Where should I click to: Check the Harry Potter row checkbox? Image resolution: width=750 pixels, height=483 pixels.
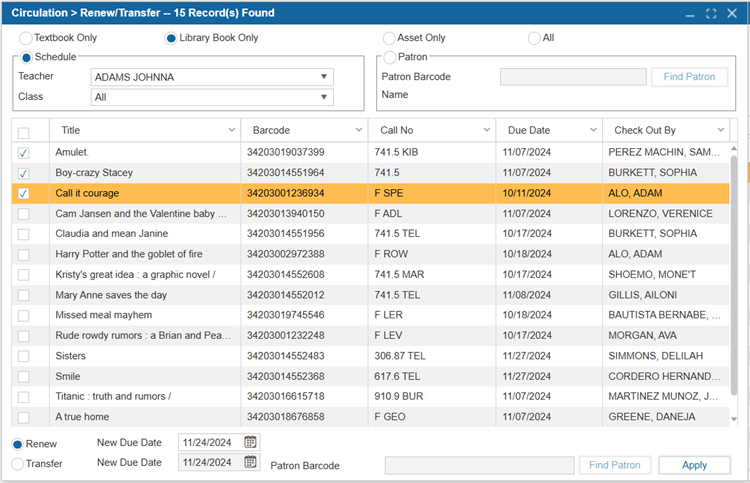coord(23,254)
